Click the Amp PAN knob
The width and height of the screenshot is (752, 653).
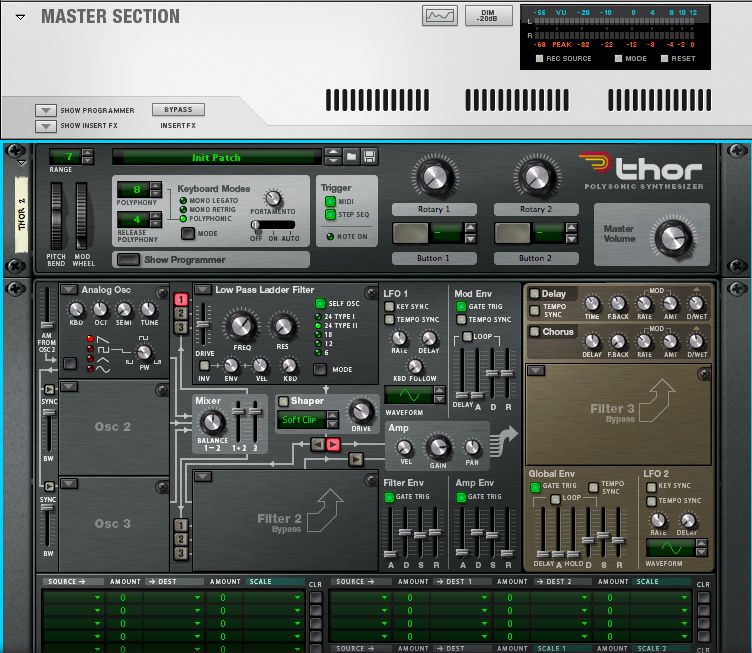coord(472,447)
